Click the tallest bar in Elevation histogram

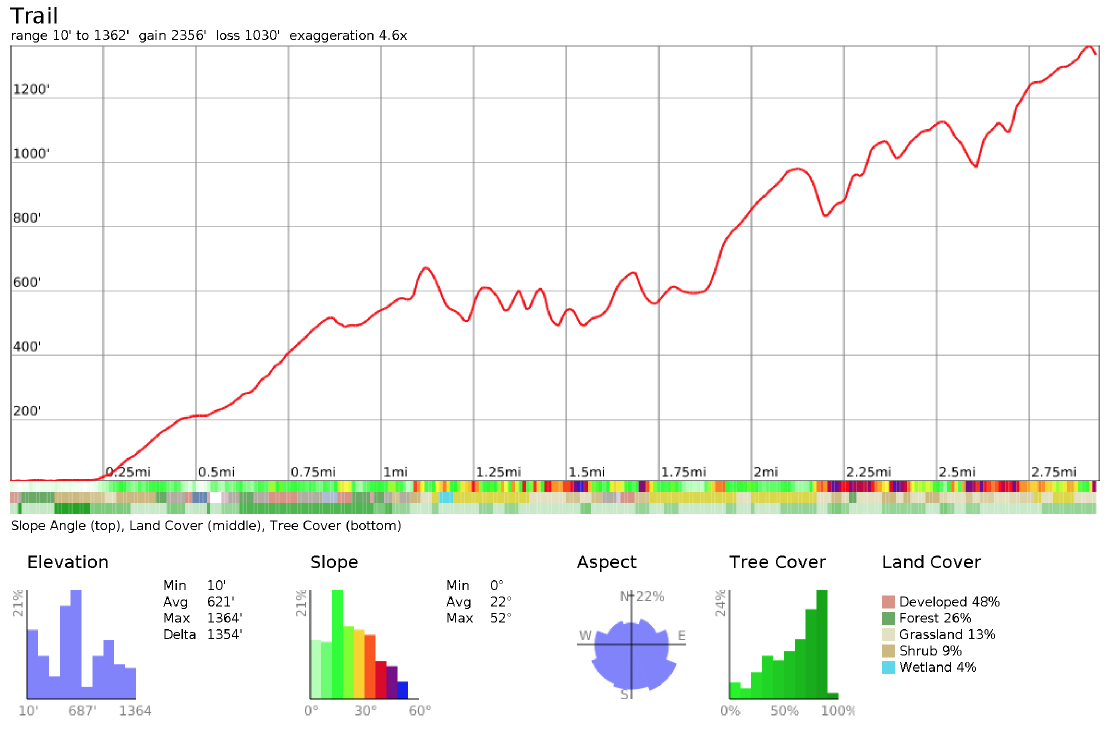pos(76,644)
